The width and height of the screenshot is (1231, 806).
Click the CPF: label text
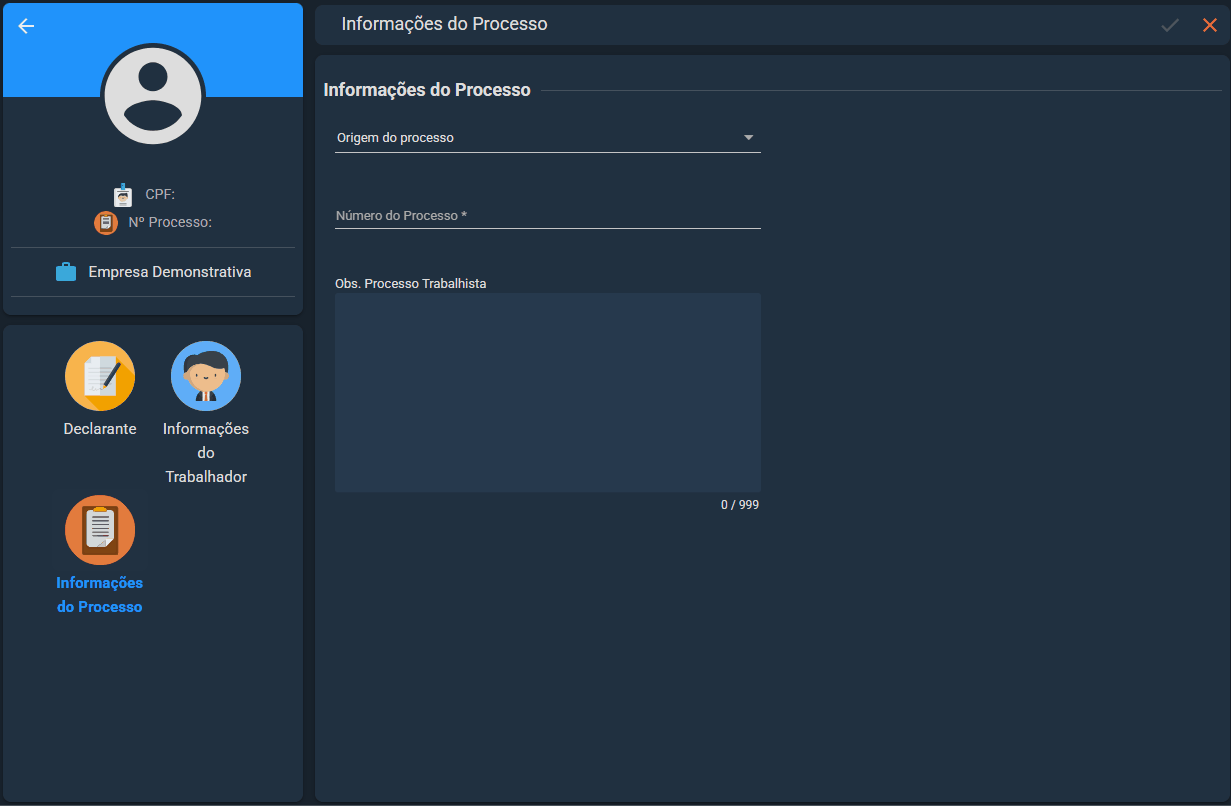pyautogui.click(x=160, y=195)
